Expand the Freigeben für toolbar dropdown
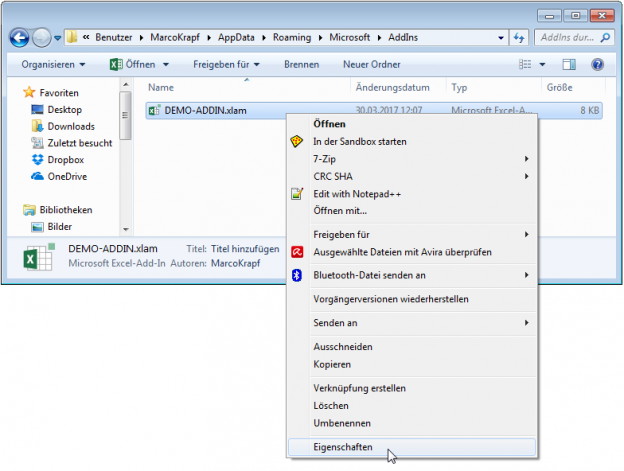Image resolution: width=624 pixels, height=471 pixels. (x=226, y=64)
